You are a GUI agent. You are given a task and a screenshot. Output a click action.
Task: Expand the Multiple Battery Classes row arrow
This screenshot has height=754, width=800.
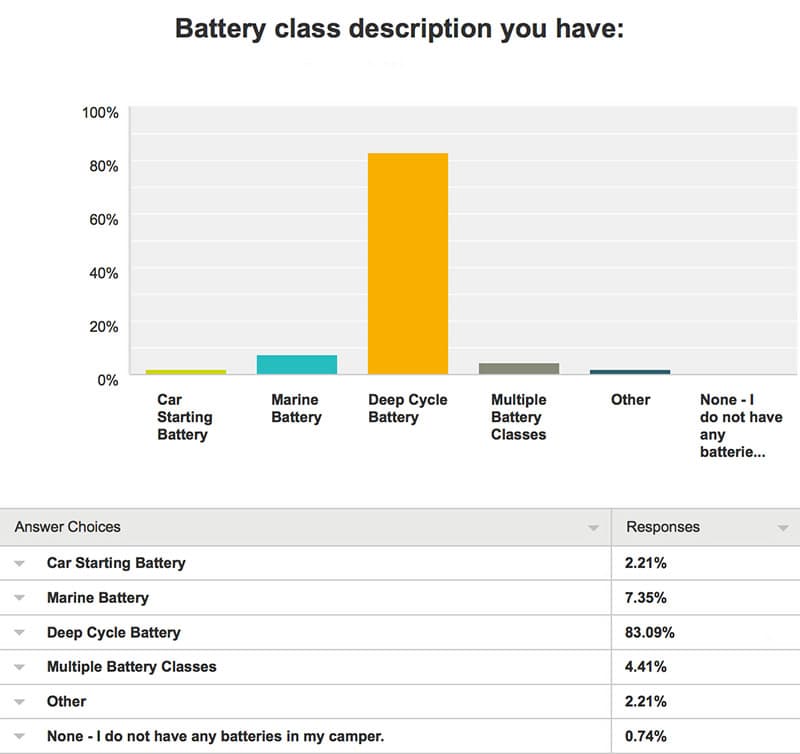tap(19, 667)
